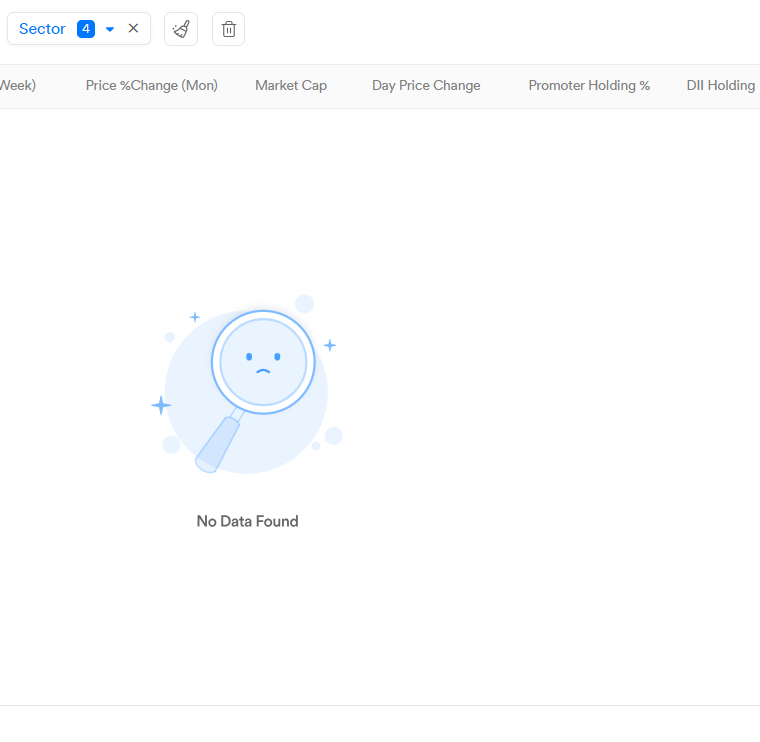Click the No Data Found message
Viewport: 760px width, 742px height.
coord(247,521)
